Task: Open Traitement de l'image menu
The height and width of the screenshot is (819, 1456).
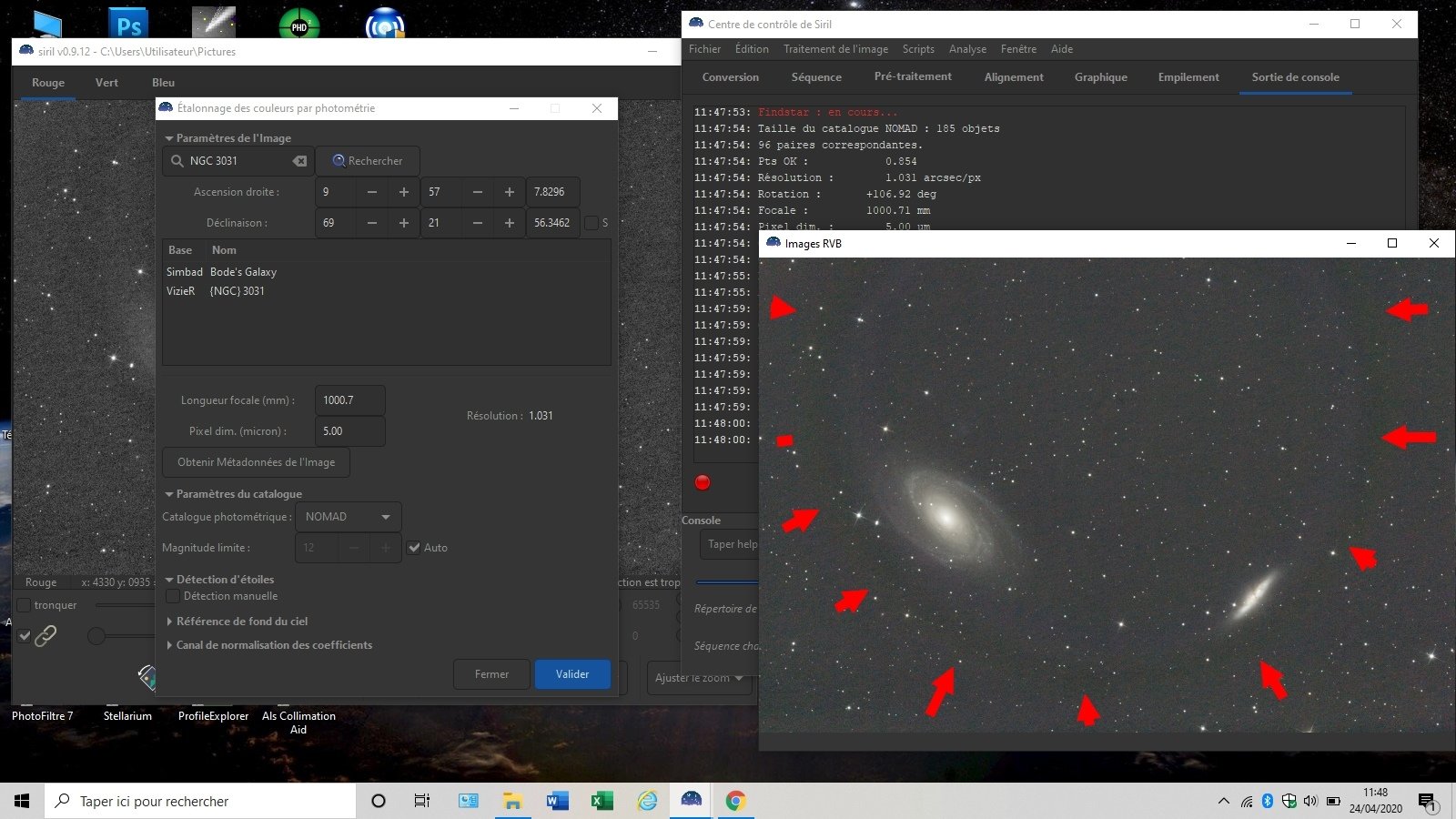Action: coord(835,49)
